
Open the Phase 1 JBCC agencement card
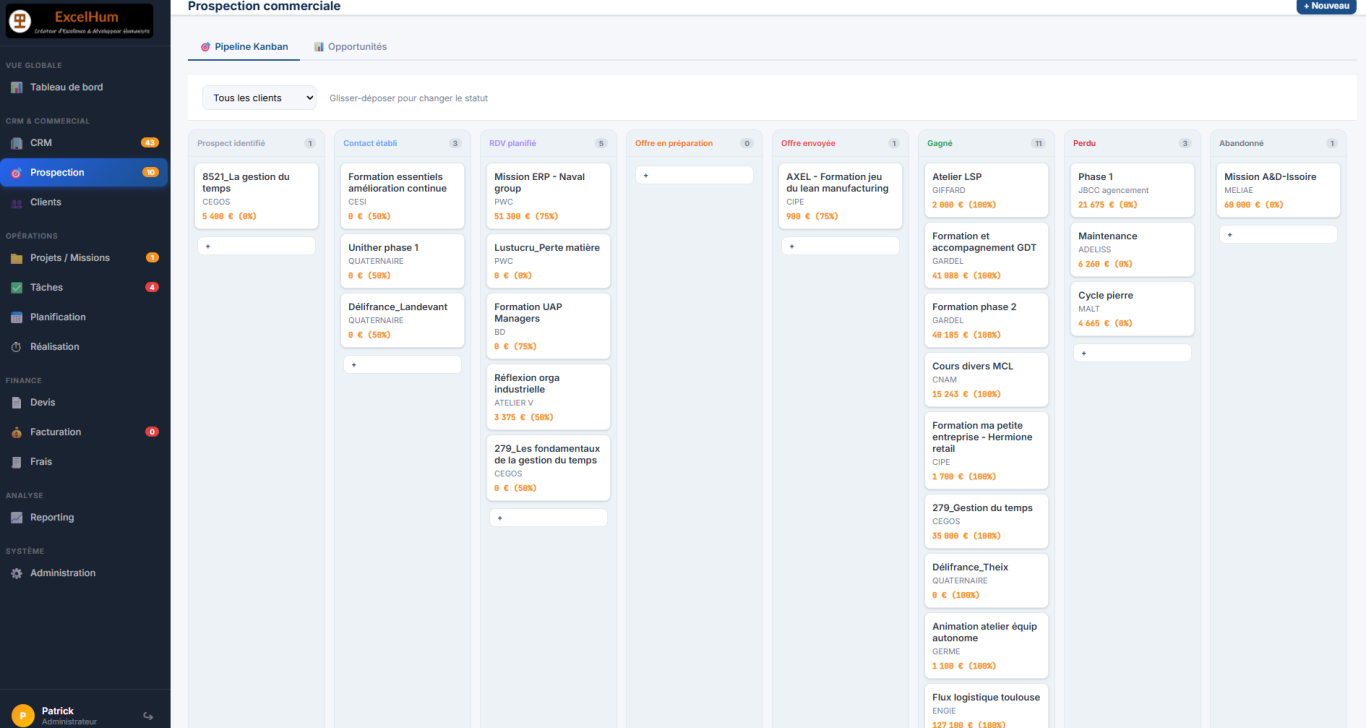click(x=1132, y=190)
